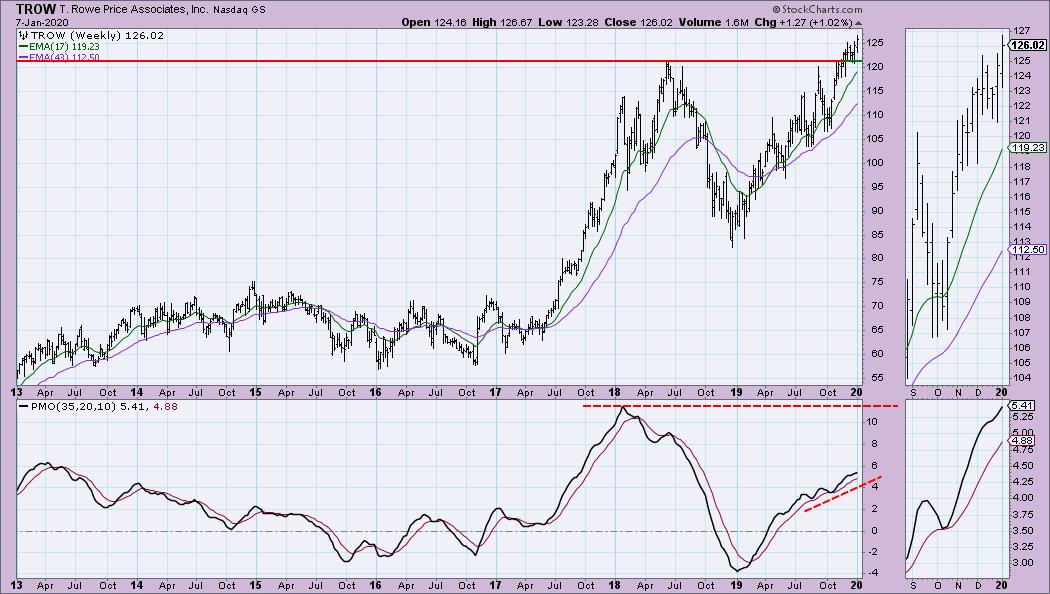The width and height of the screenshot is (1050, 594).
Task: Click the StockCharts.com copyright text
Action: 817,9
